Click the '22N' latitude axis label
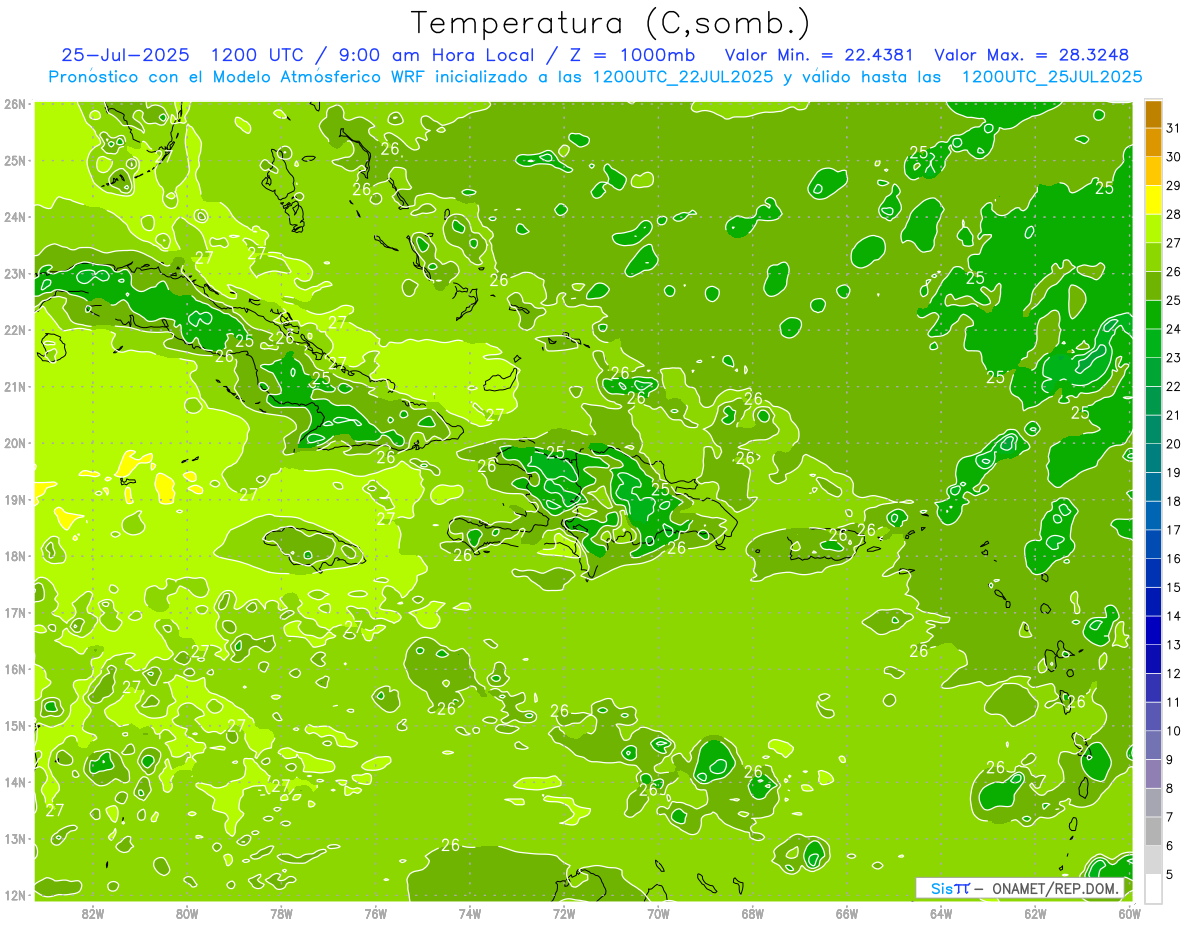The height and width of the screenshot is (927, 1200). click(15, 330)
